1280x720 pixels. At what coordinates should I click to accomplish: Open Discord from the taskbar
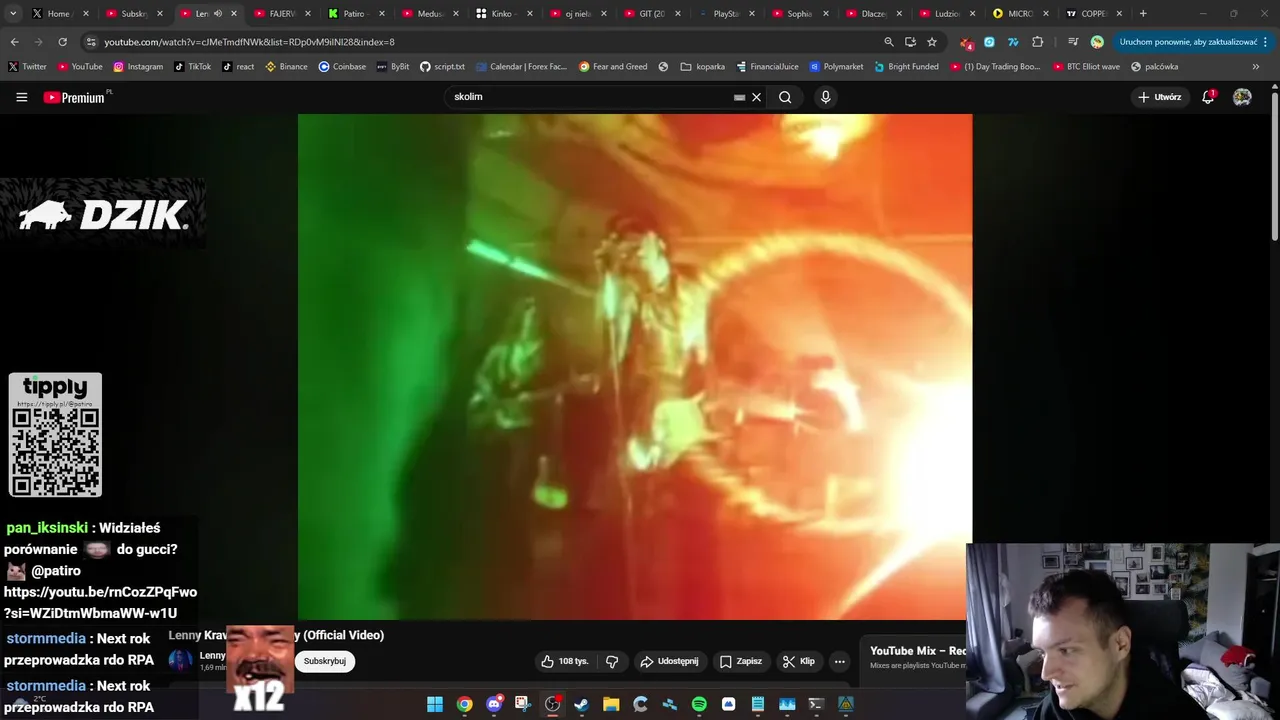pyautogui.click(x=493, y=704)
